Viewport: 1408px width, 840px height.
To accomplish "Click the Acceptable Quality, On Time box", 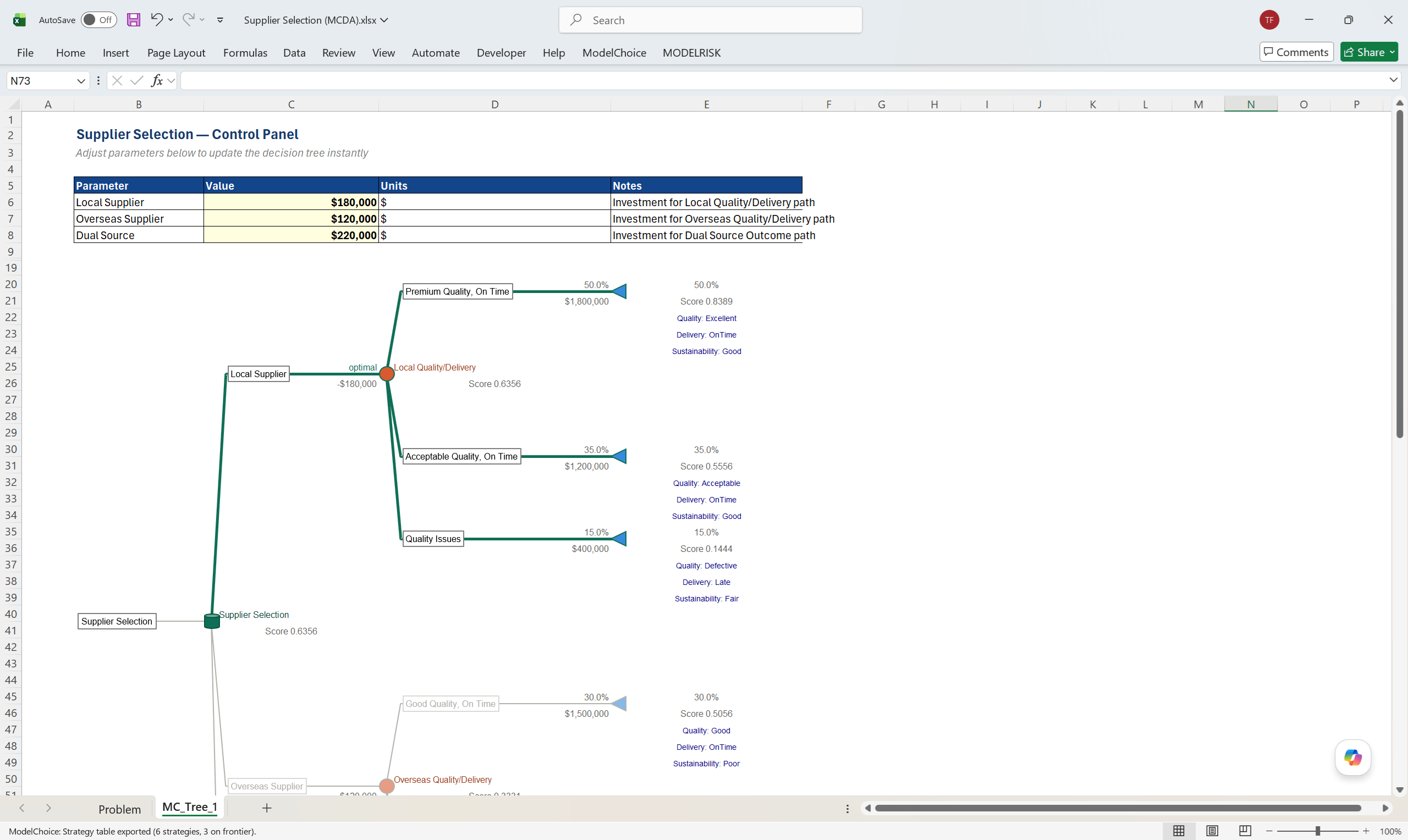I will (461, 456).
